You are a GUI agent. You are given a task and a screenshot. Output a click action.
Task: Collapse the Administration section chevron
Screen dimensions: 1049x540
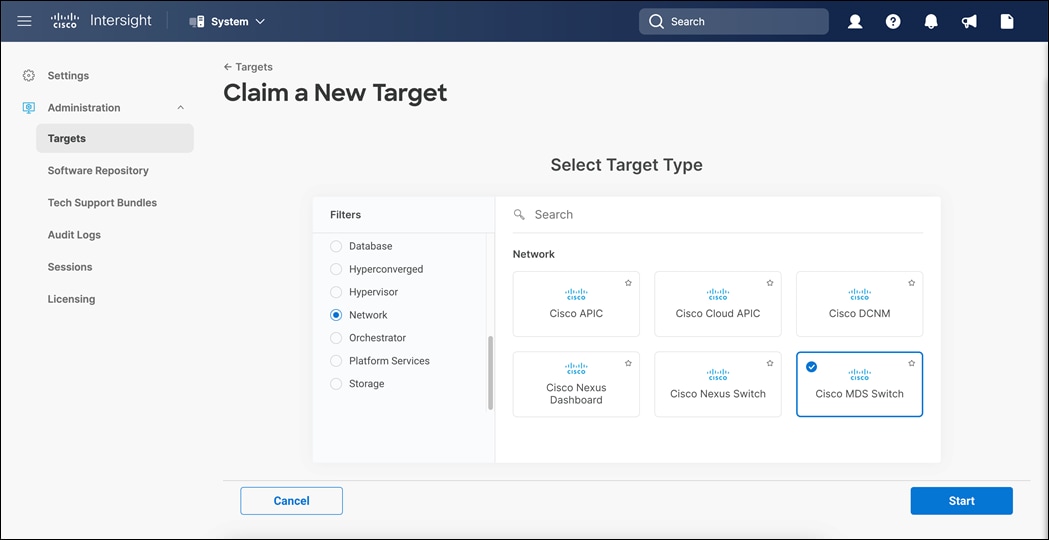pos(181,108)
